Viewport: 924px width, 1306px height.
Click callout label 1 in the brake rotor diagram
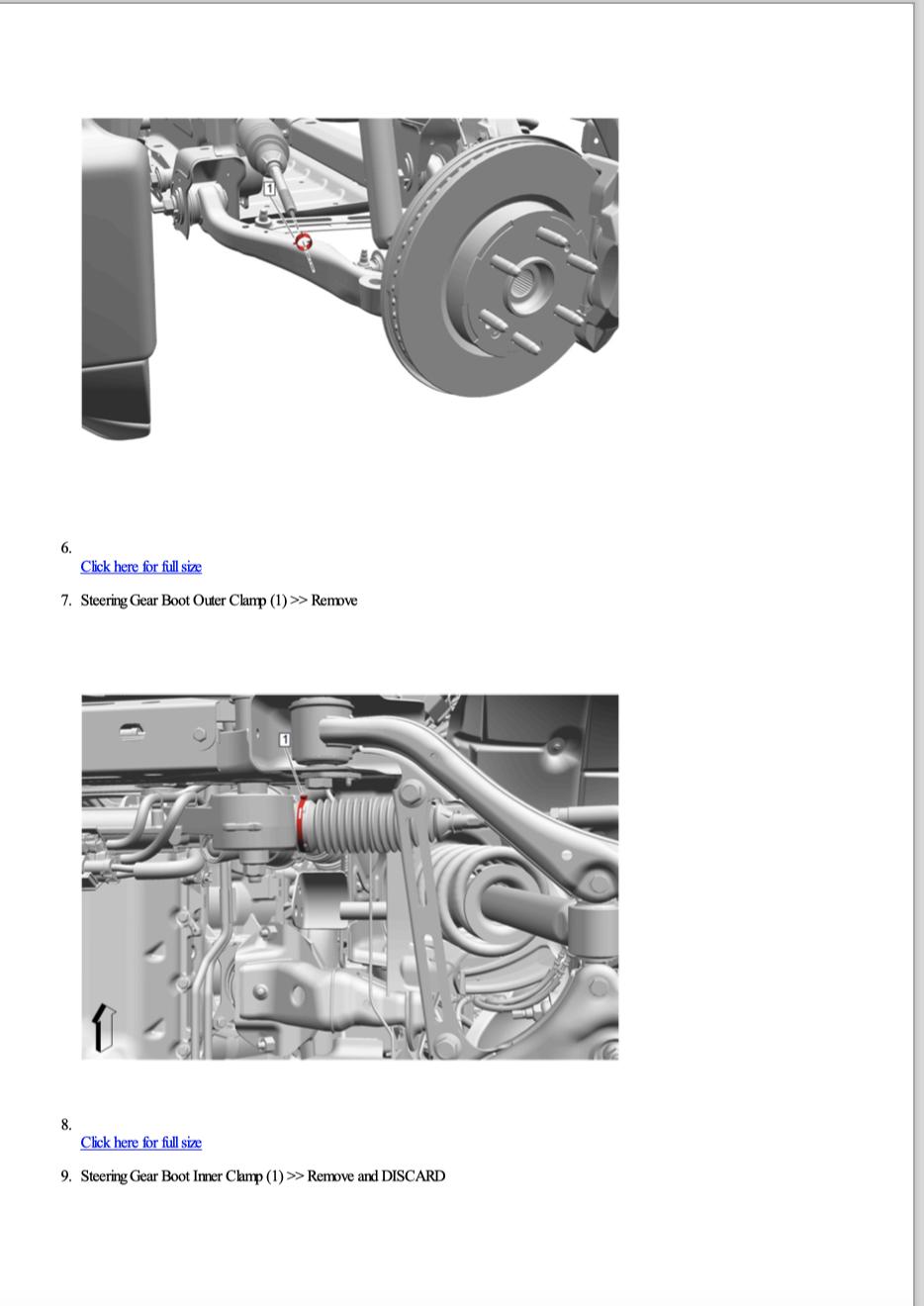pos(269,187)
